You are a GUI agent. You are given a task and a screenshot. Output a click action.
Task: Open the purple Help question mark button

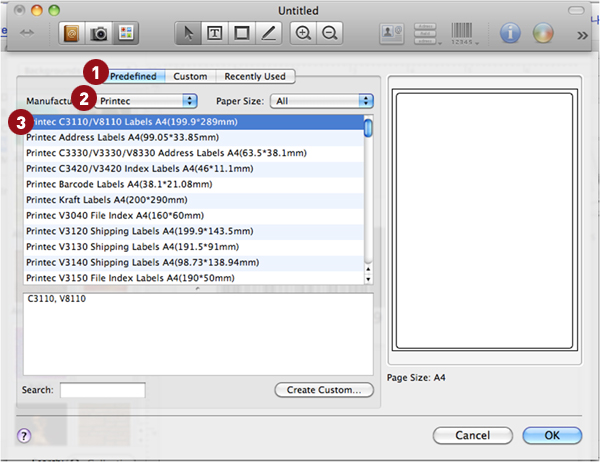pyautogui.click(x=24, y=436)
